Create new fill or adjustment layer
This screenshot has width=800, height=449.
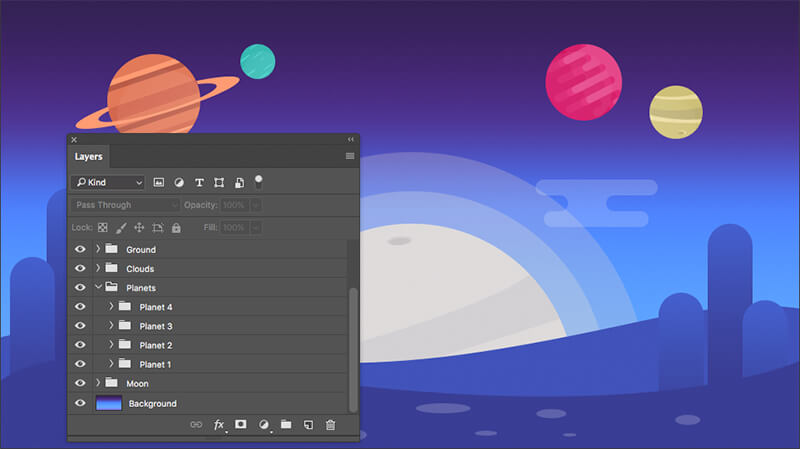click(264, 425)
